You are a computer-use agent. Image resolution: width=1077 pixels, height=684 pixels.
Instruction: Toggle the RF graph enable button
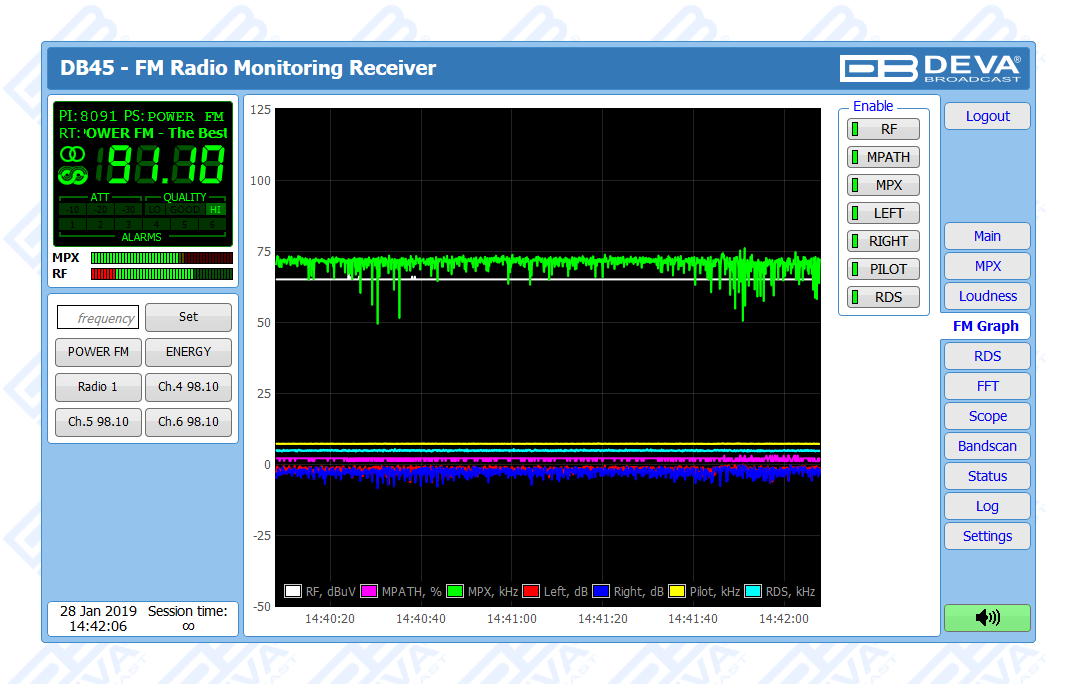883,129
